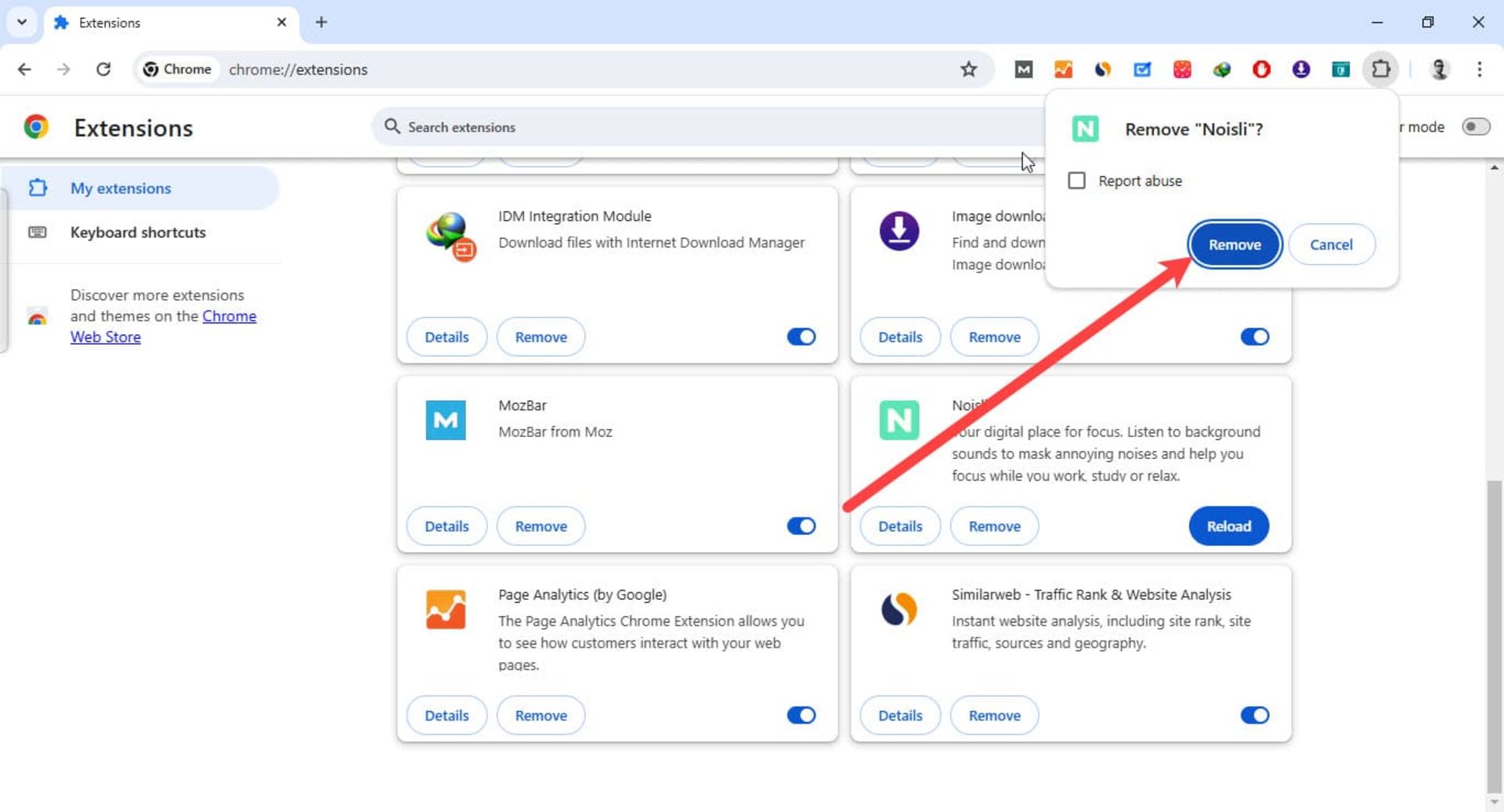Bookmark this page with the star icon
The width and height of the screenshot is (1504, 812).
tap(969, 69)
